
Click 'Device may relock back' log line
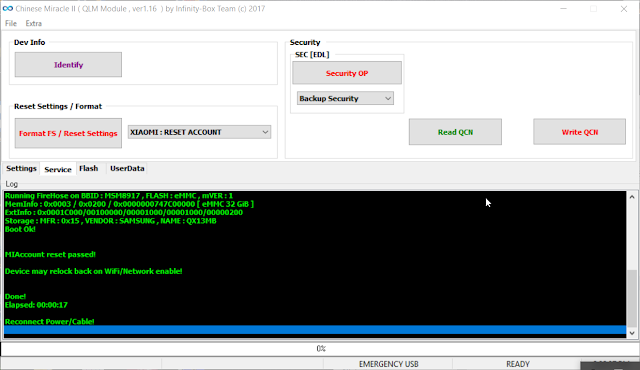[93, 271]
